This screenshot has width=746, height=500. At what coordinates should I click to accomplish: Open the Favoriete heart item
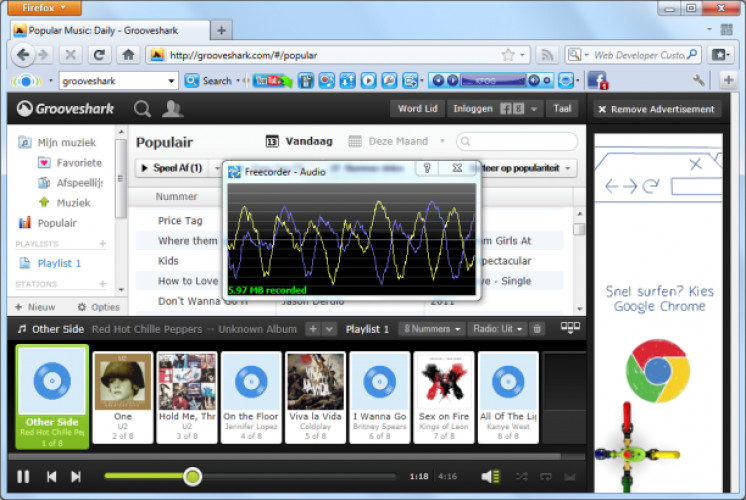[70, 163]
